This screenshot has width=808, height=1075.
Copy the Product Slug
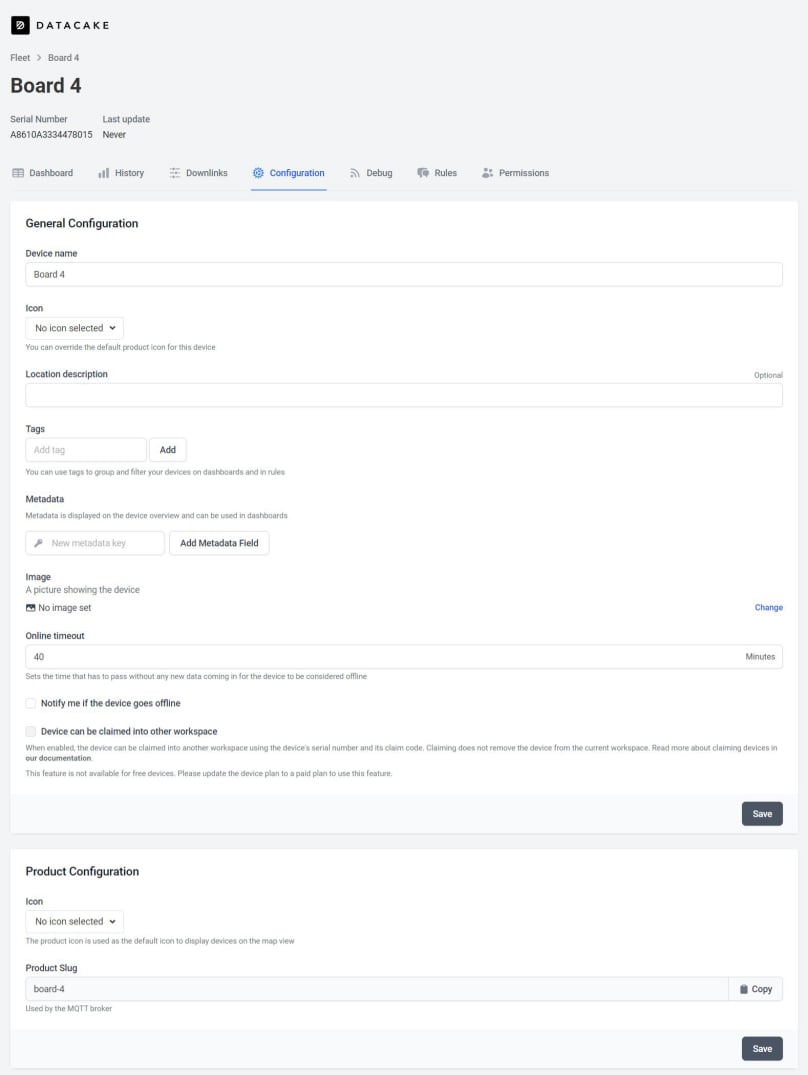[x=756, y=988]
